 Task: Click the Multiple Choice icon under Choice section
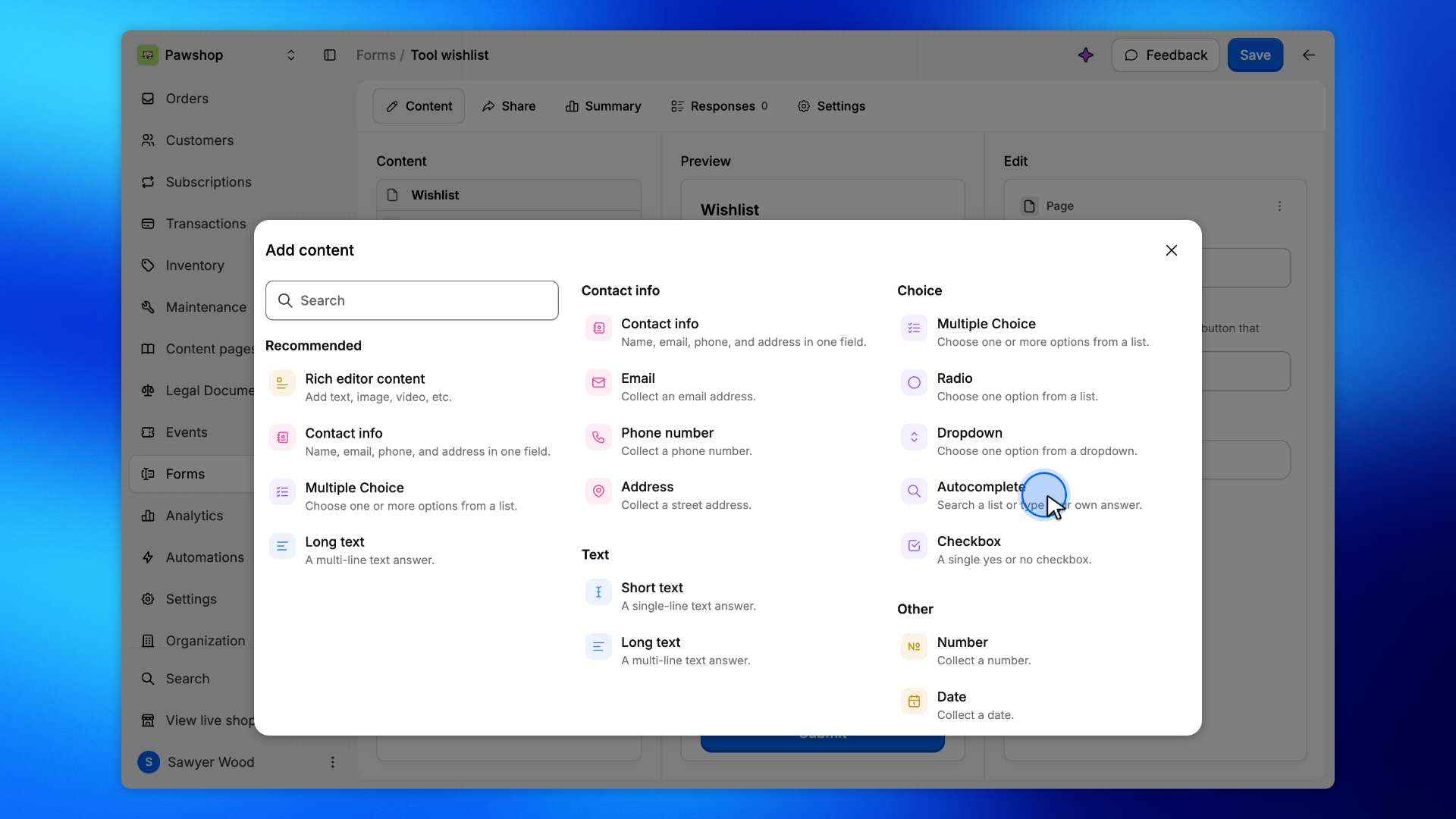click(914, 328)
